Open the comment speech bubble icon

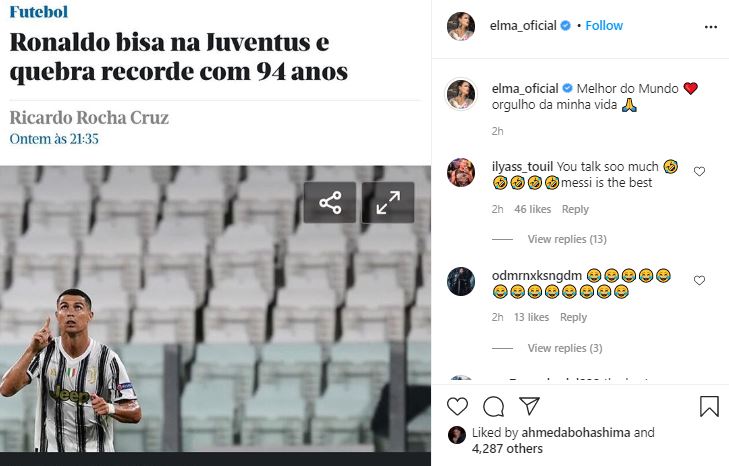coord(493,407)
